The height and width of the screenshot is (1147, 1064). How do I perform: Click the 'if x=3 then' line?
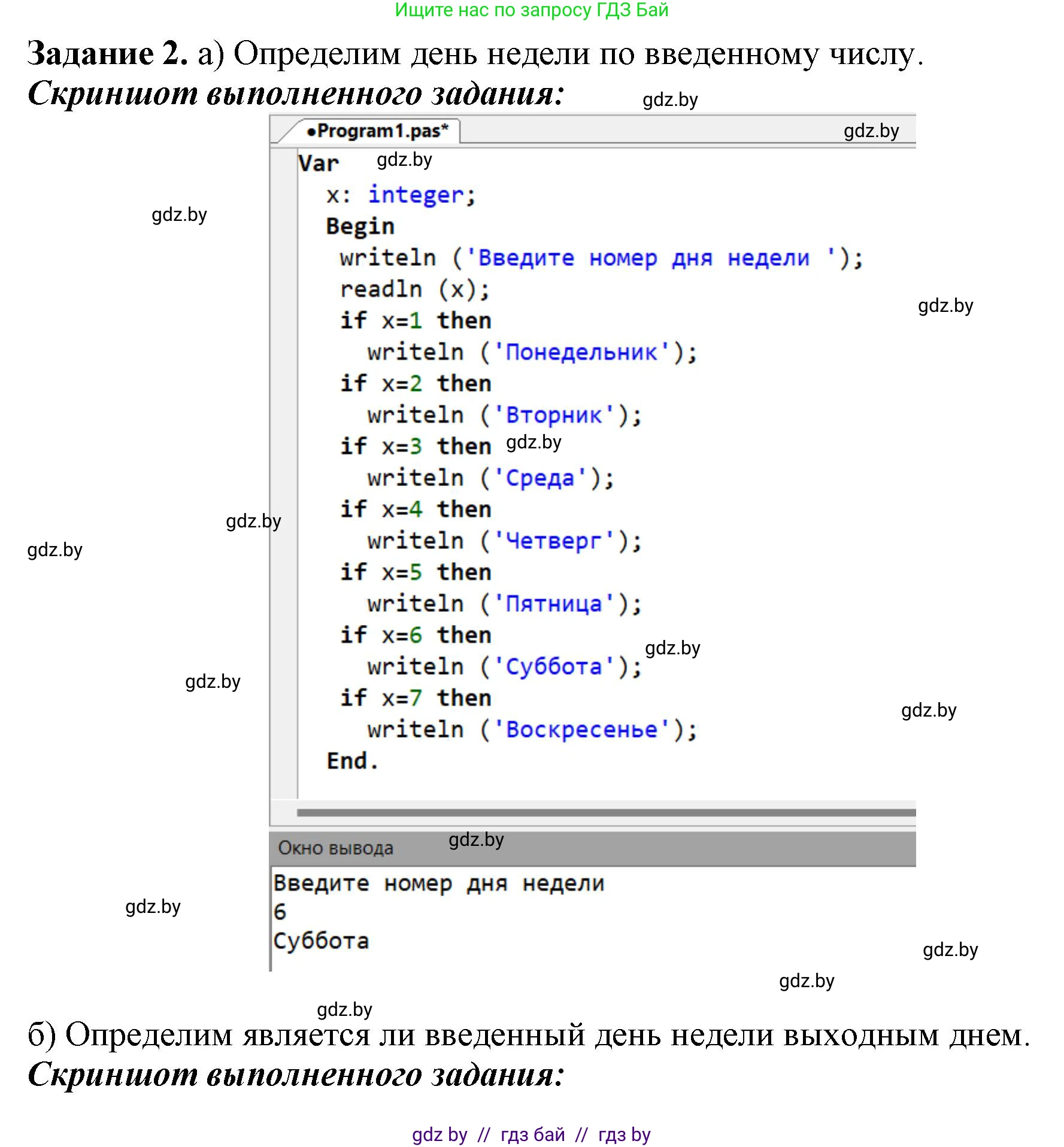coord(416,446)
